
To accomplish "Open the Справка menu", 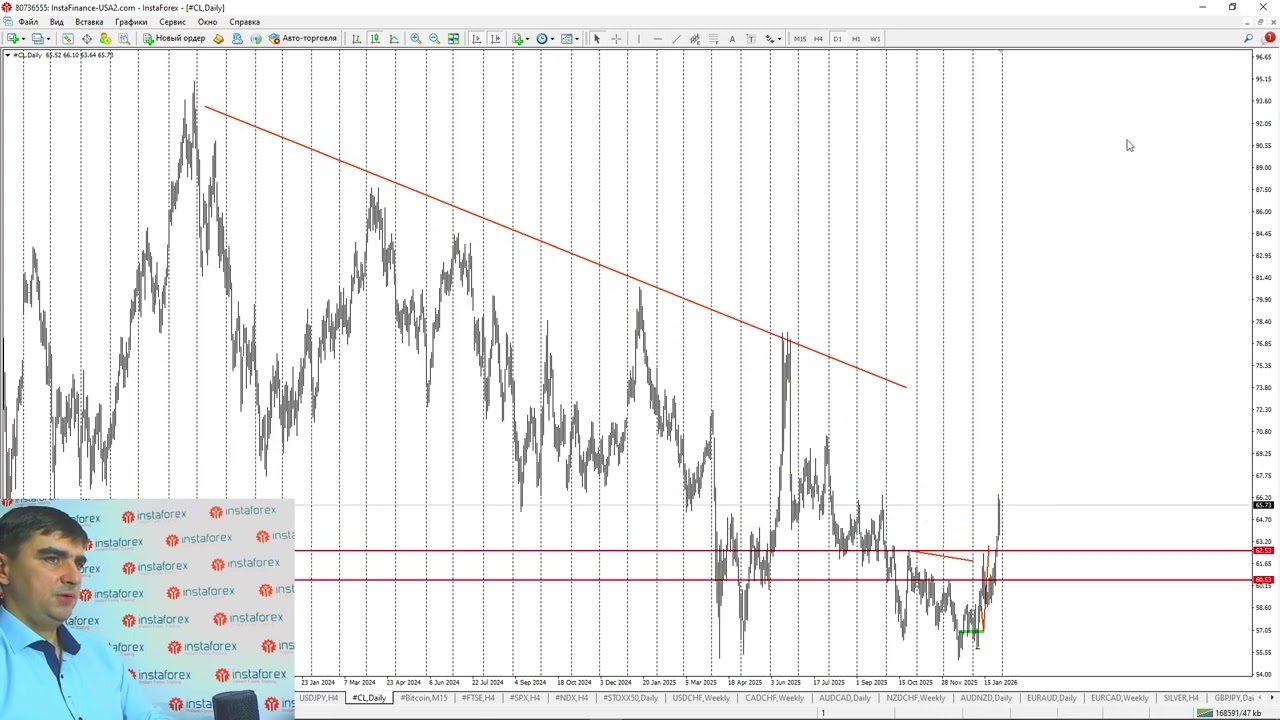I will [244, 22].
